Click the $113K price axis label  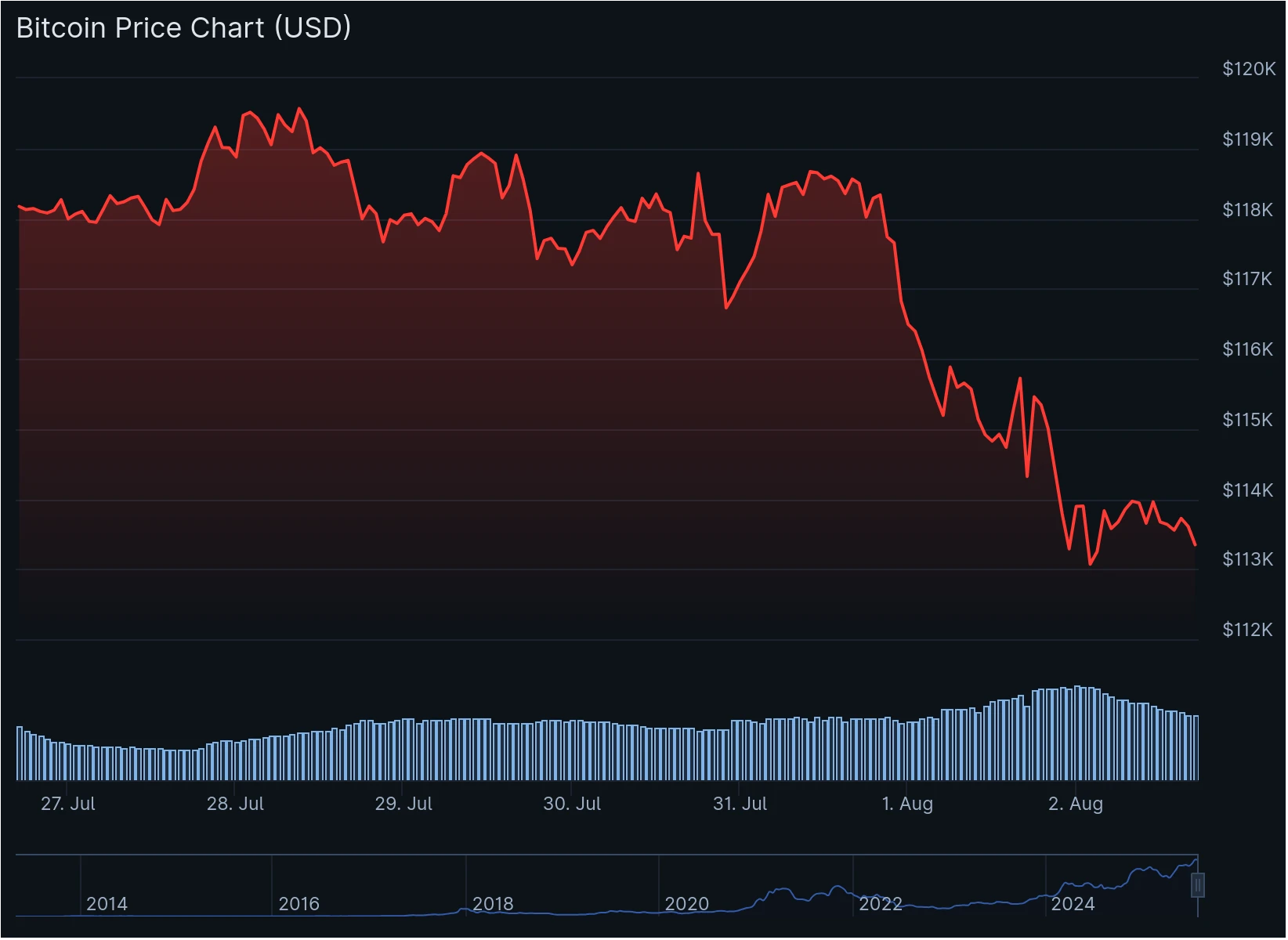click(x=1247, y=559)
